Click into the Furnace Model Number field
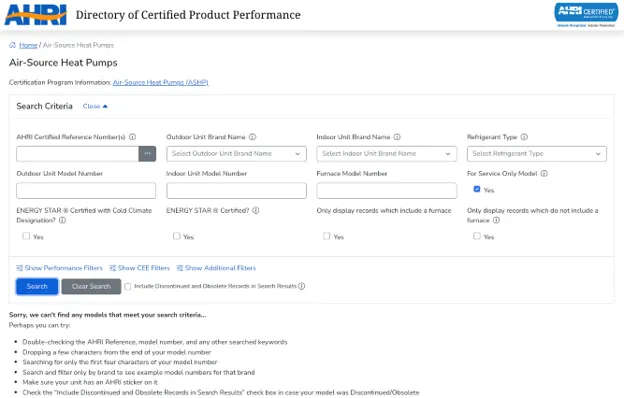This screenshot has height=398, width=624. tap(386, 191)
